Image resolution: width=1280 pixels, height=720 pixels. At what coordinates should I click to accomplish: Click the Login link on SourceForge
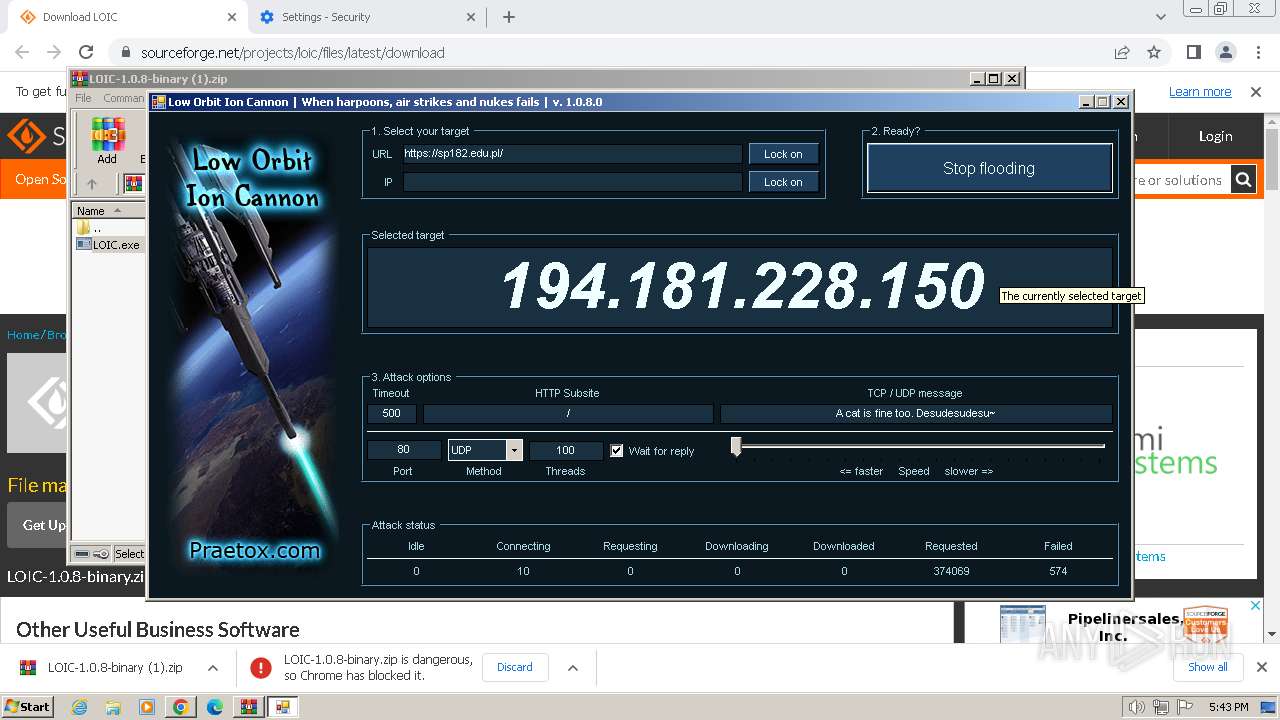pyautogui.click(x=1216, y=136)
